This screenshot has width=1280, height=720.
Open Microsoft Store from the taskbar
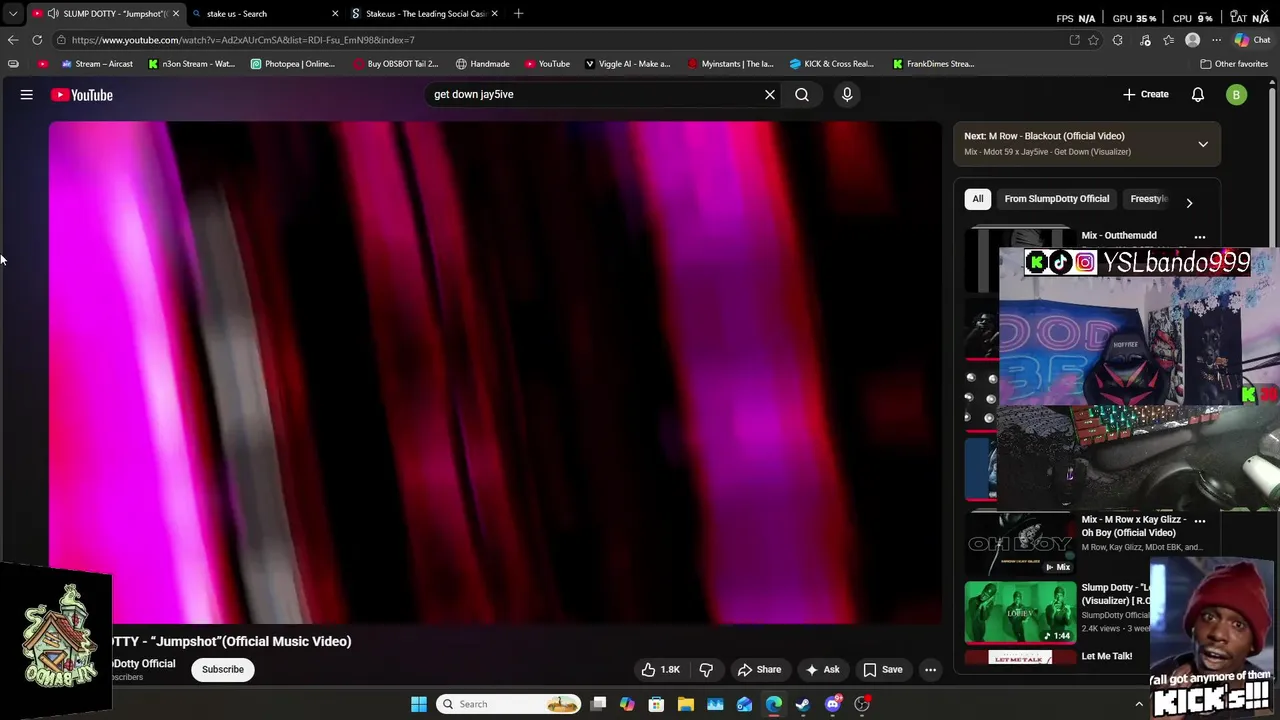click(656, 704)
